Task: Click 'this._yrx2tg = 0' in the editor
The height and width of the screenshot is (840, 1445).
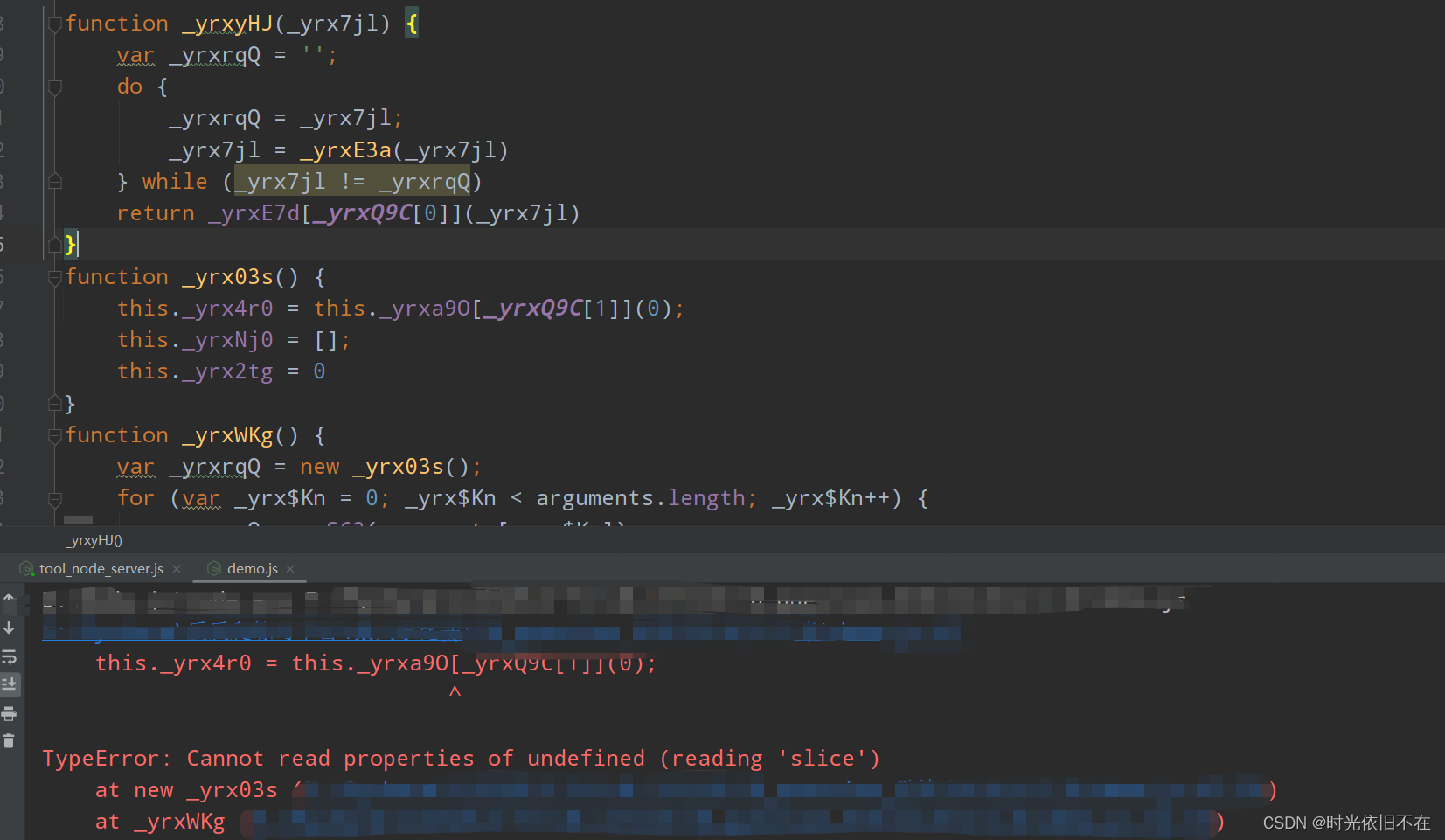Action: click(x=221, y=371)
